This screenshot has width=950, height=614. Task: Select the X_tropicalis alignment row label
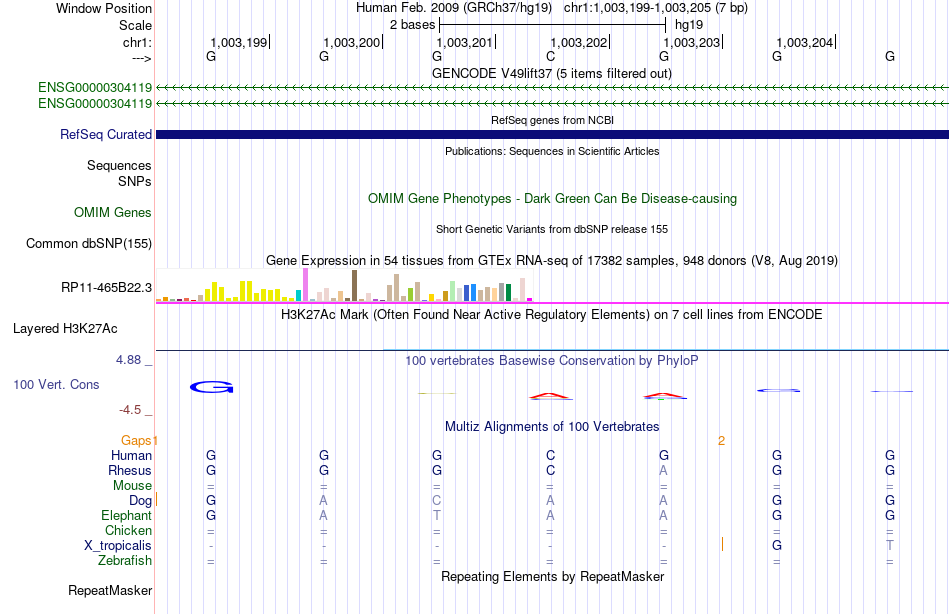coord(118,546)
